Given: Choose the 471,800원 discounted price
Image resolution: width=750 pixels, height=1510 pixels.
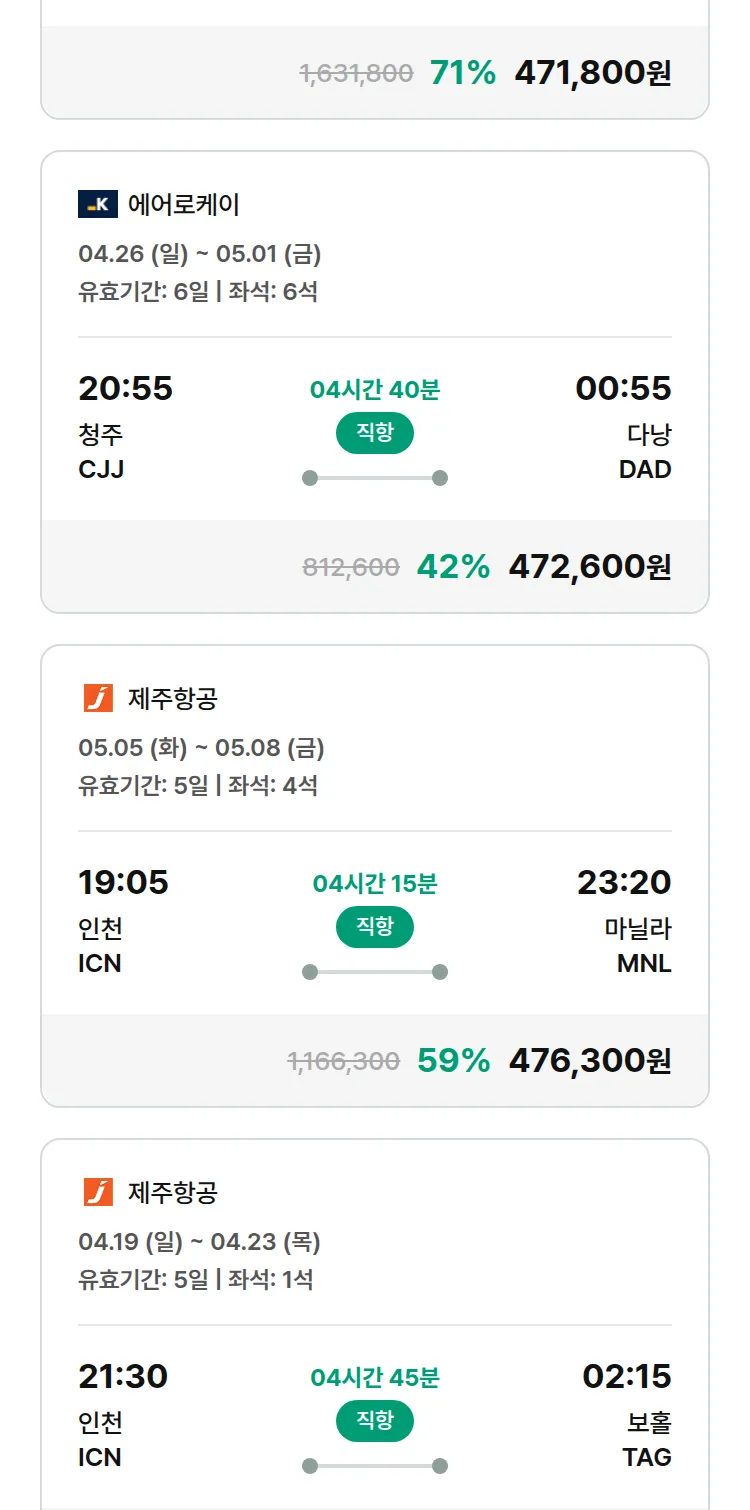Looking at the screenshot, I should click(x=593, y=73).
